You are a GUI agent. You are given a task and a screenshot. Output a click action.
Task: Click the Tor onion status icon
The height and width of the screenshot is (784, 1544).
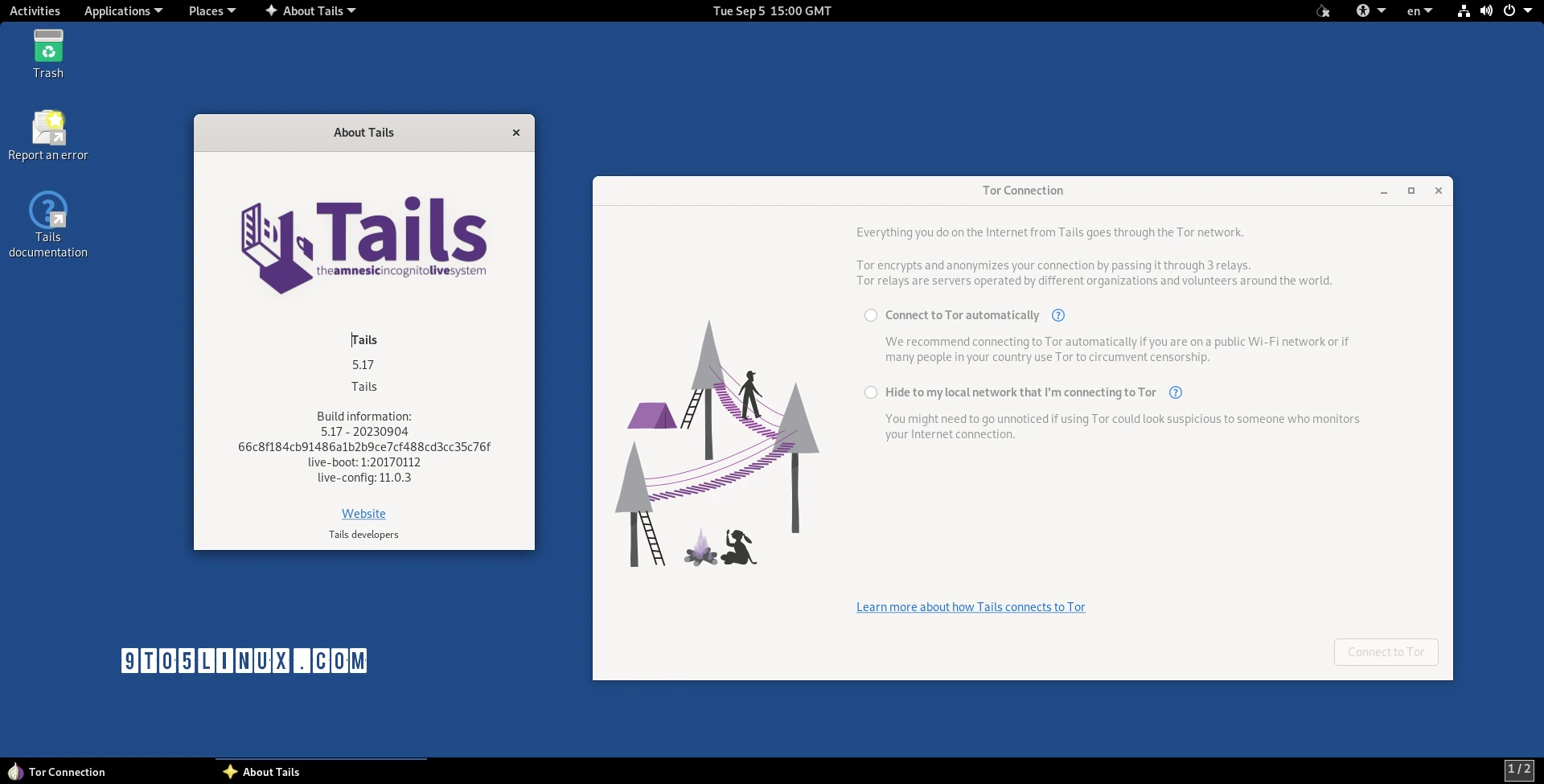pyautogui.click(x=1324, y=10)
